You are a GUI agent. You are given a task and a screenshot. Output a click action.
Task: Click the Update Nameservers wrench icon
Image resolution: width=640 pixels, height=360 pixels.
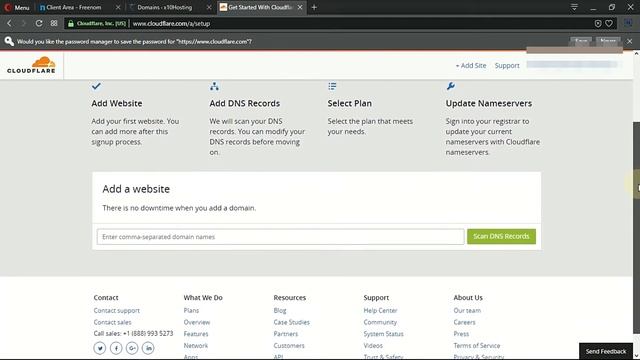(x=451, y=86)
